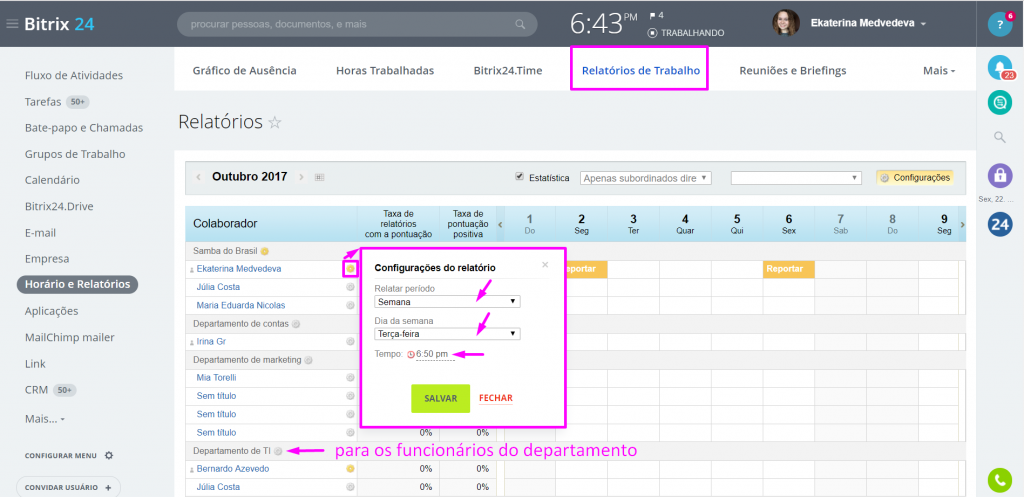Screen dimensions: 1024x497
Task: Click the FECHAR link in the popup
Action: point(496,398)
